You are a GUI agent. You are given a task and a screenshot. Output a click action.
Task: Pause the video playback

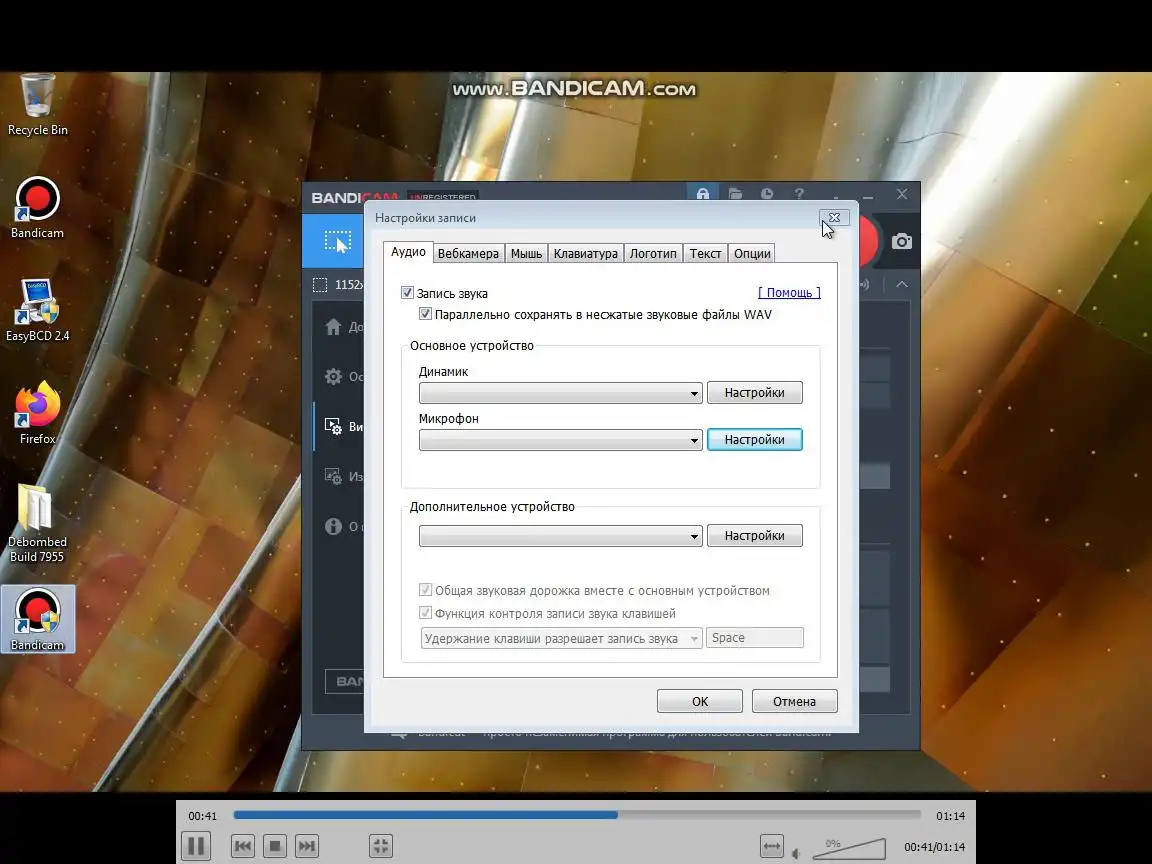[x=196, y=846]
